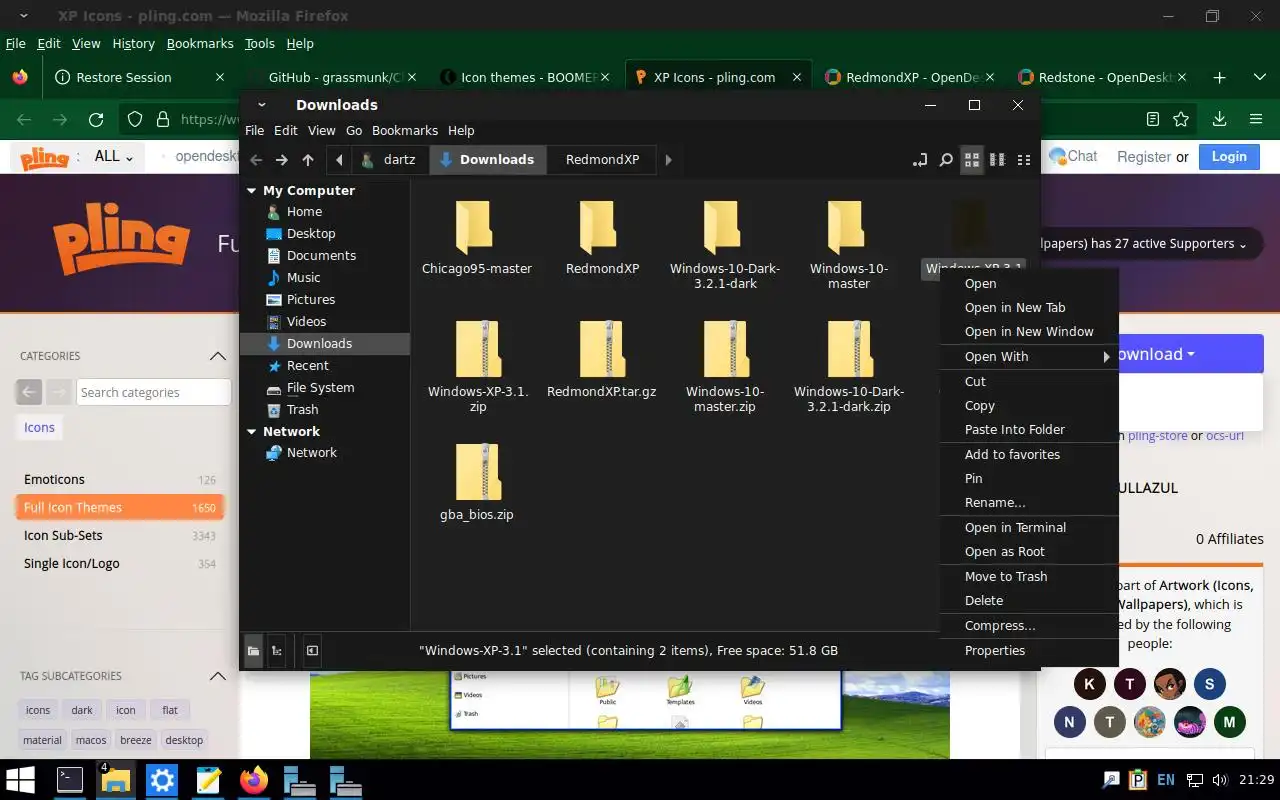Open Bookmarks menu in Downloads window
This screenshot has width=1280, height=800.
pyautogui.click(x=404, y=130)
